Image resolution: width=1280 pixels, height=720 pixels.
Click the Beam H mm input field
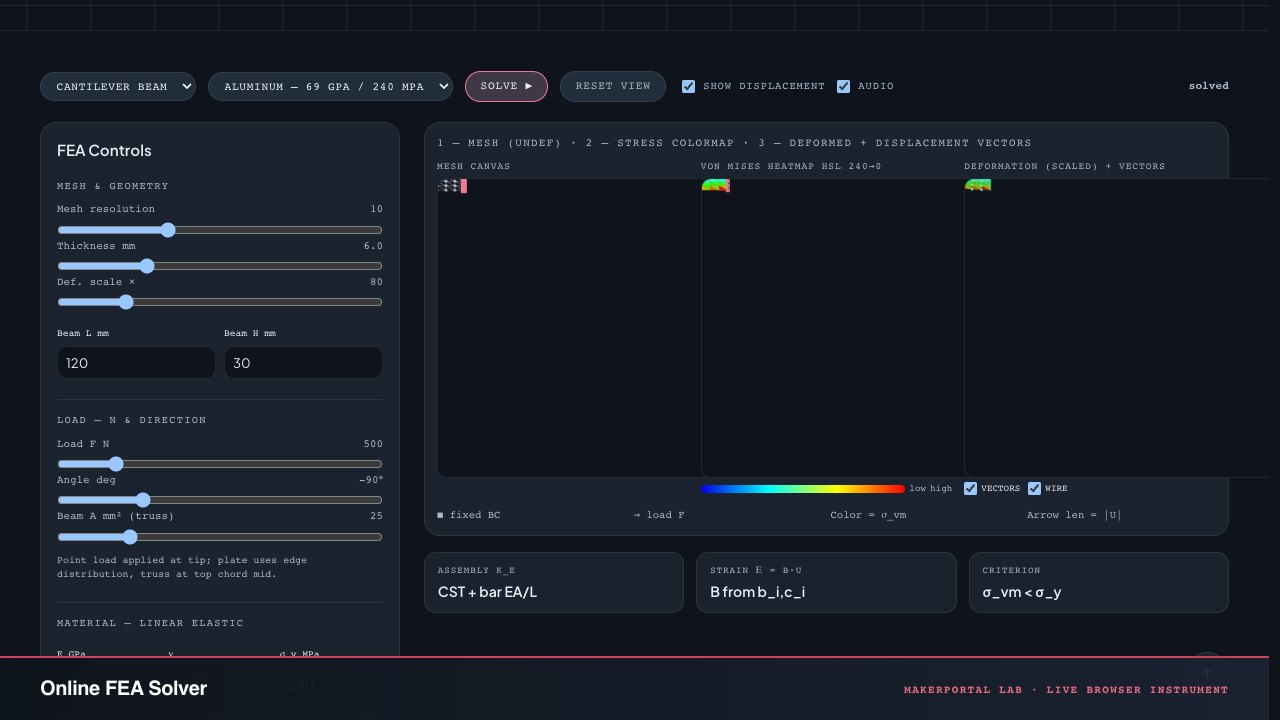[303, 363]
